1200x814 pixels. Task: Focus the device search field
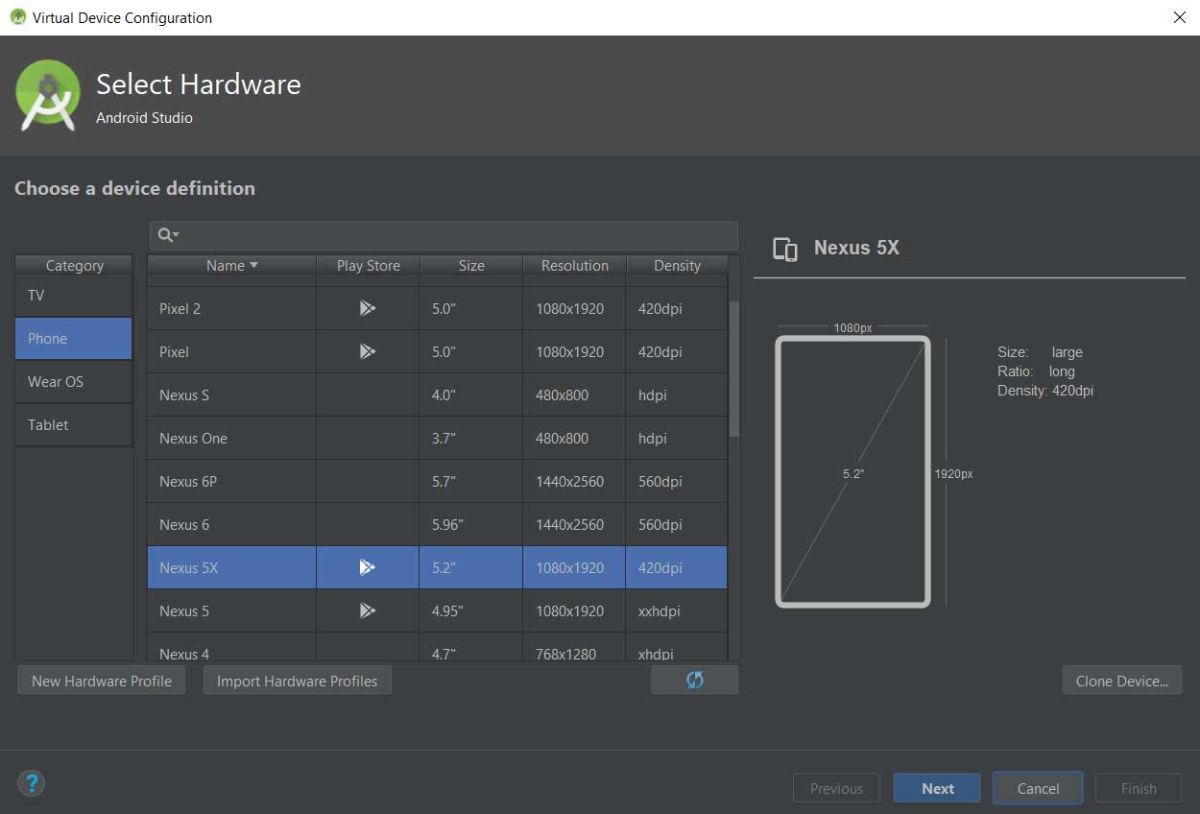(x=444, y=235)
